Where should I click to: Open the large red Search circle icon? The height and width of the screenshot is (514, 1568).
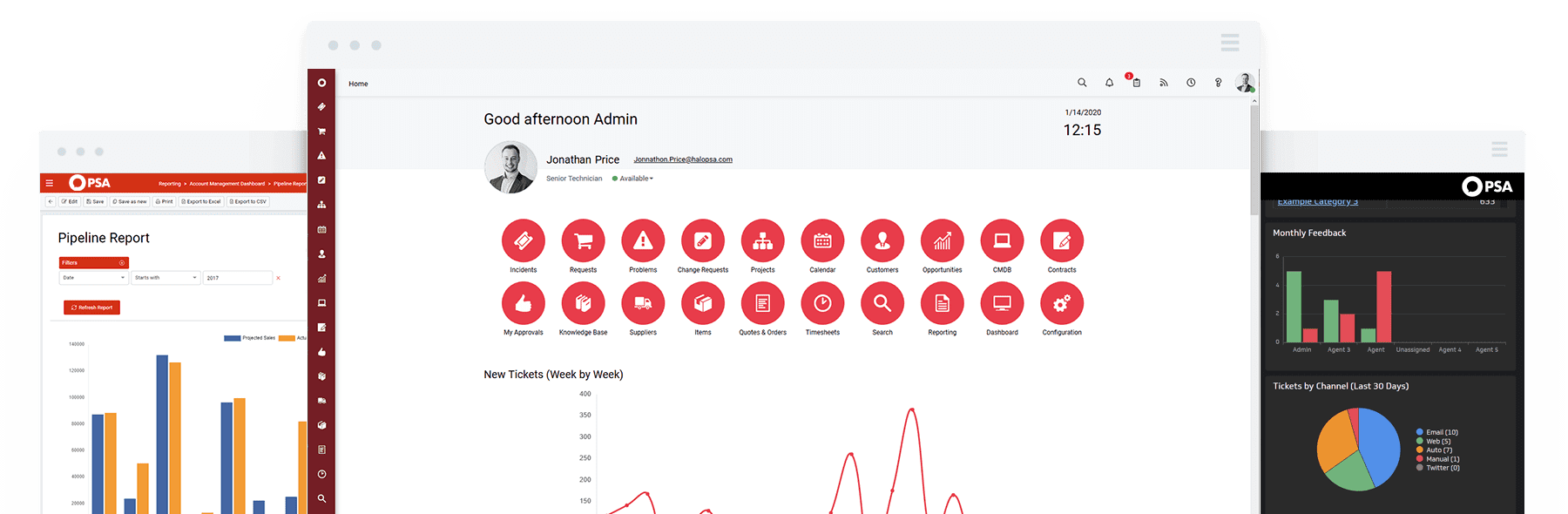point(882,303)
